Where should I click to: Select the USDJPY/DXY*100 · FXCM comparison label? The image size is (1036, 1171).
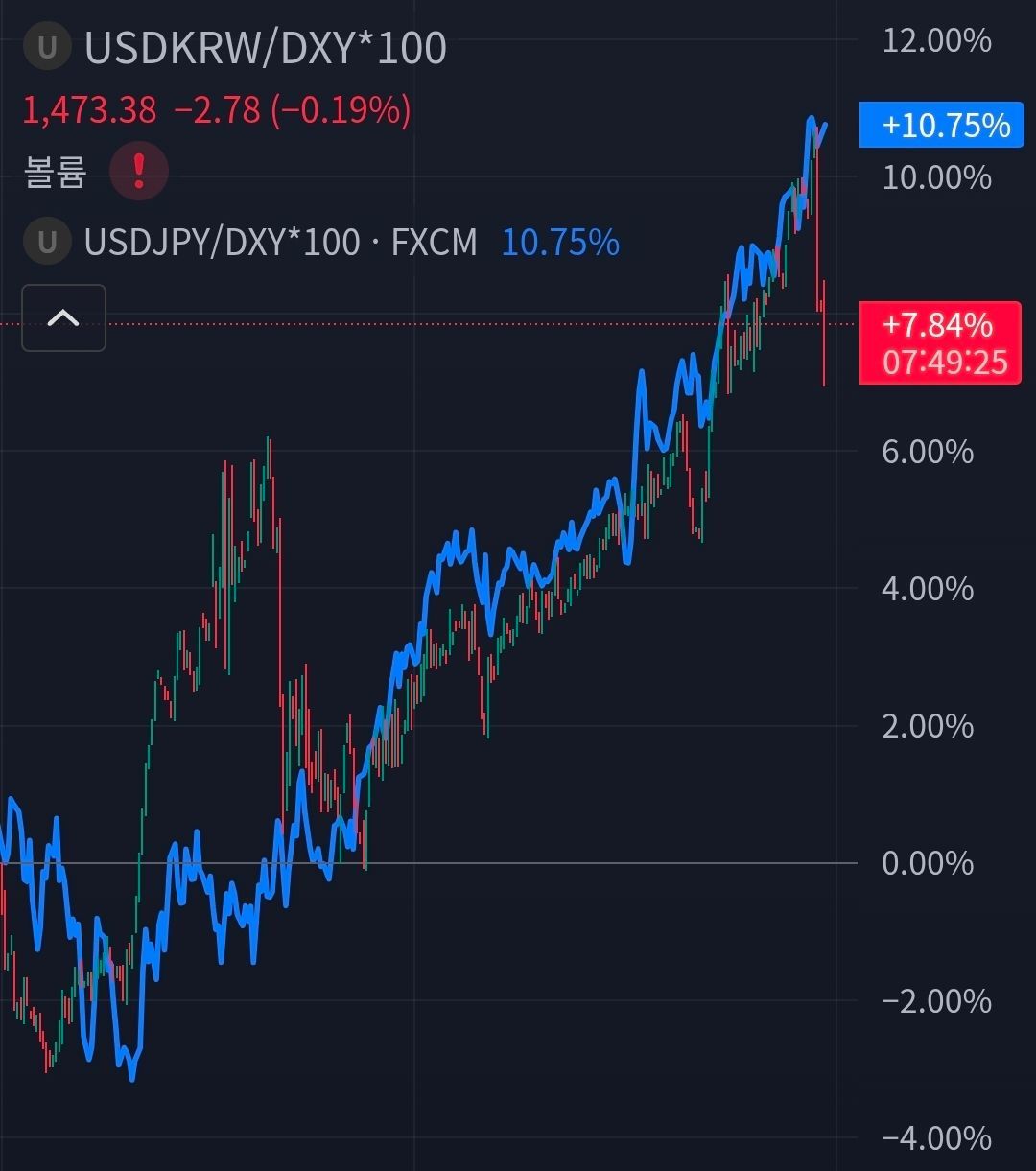[x=280, y=242]
